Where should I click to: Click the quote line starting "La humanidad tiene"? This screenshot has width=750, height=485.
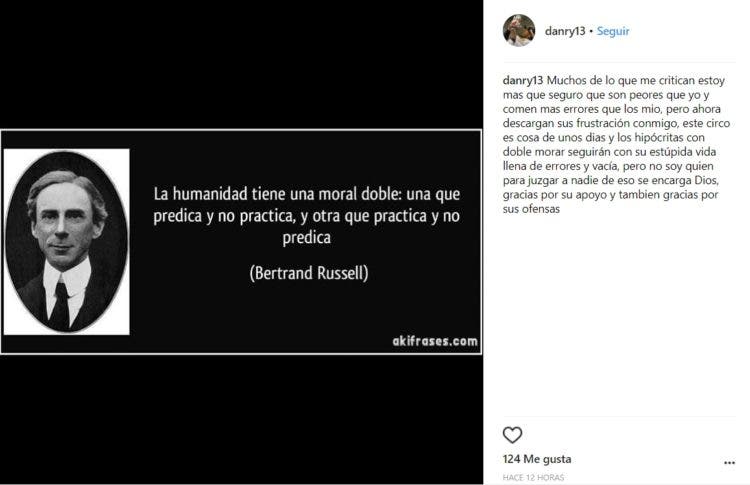coord(307,194)
